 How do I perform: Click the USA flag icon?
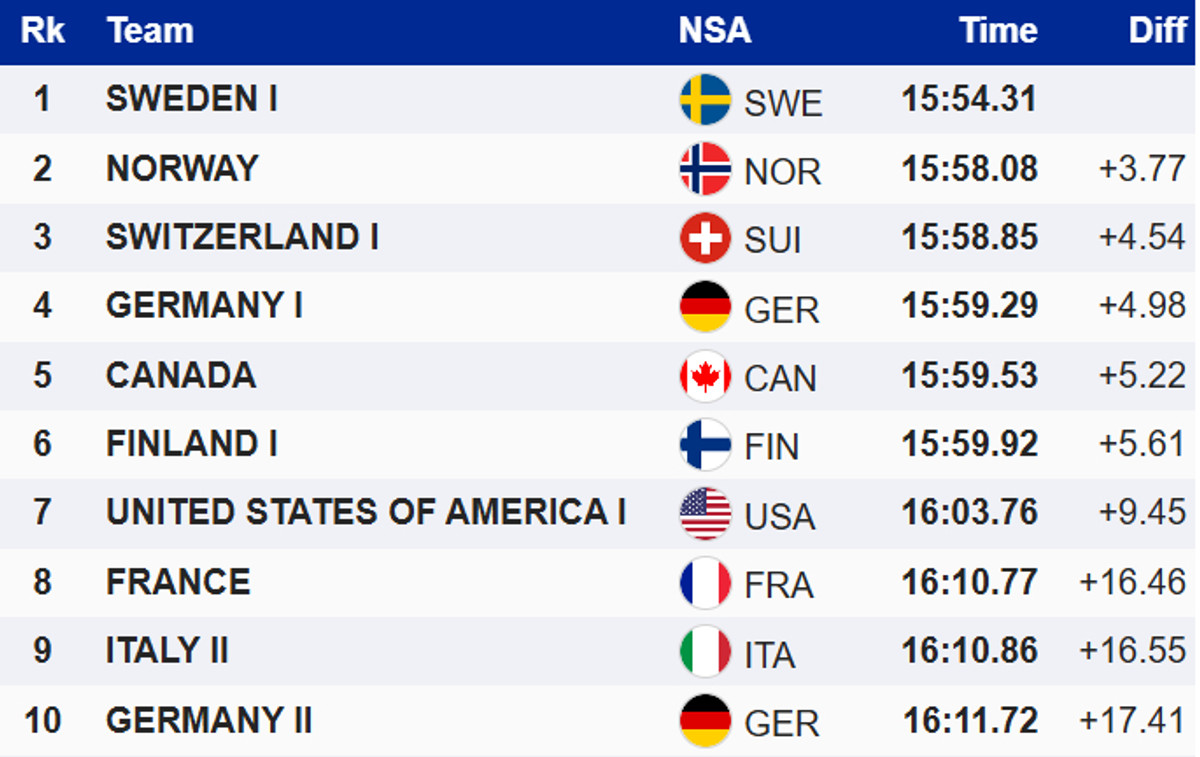(x=705, y=513)
